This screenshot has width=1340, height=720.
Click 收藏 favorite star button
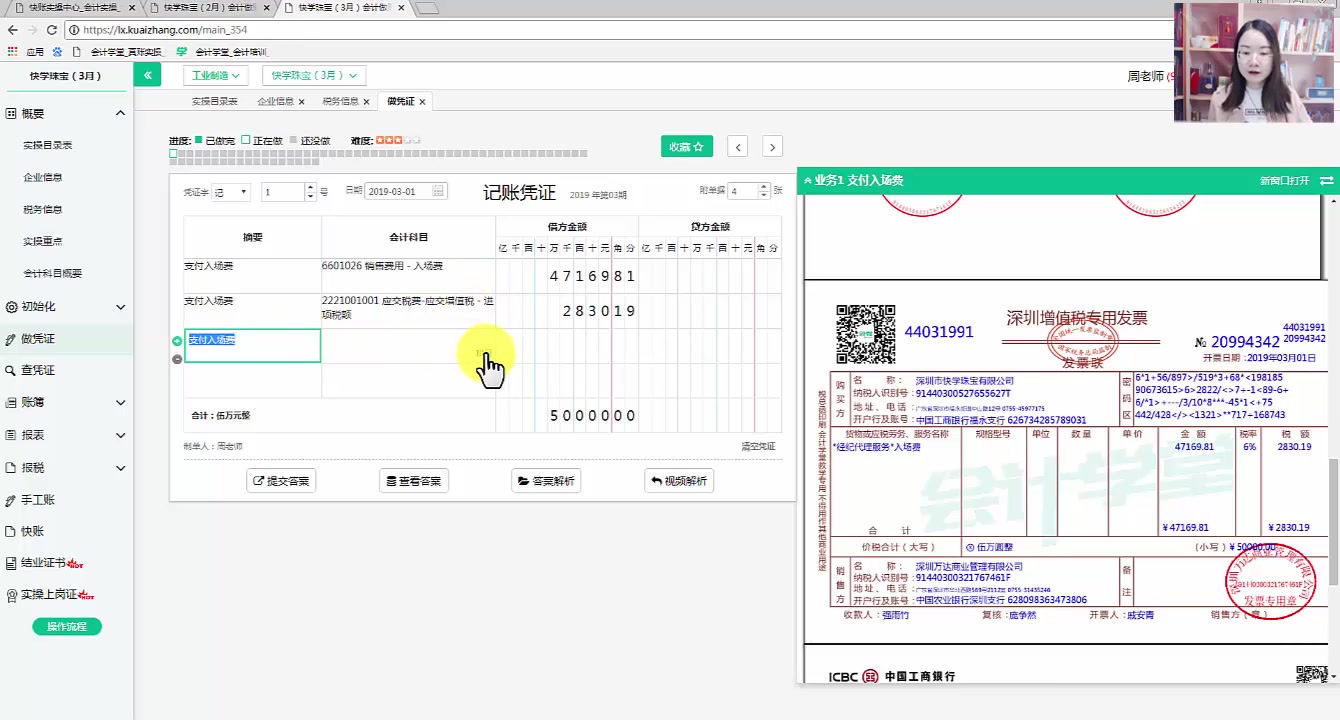[686, 146]
